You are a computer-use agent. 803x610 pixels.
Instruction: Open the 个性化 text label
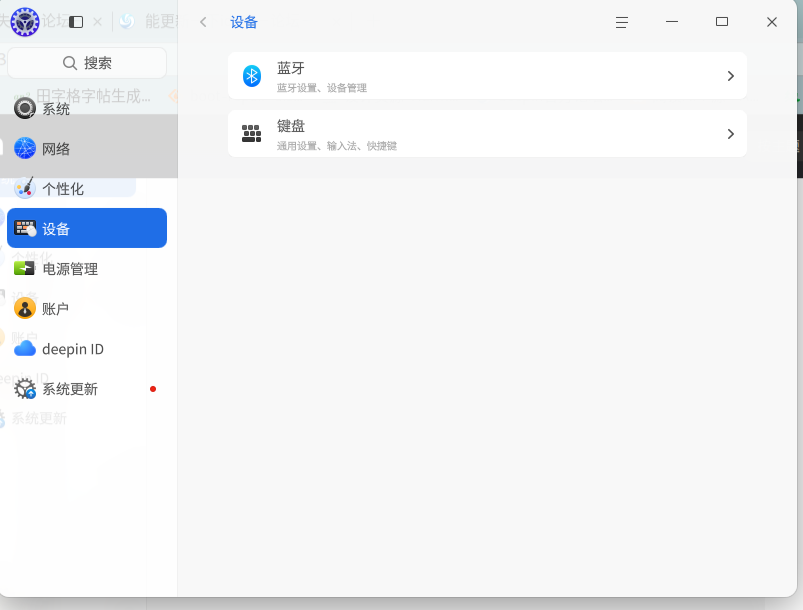62,189
